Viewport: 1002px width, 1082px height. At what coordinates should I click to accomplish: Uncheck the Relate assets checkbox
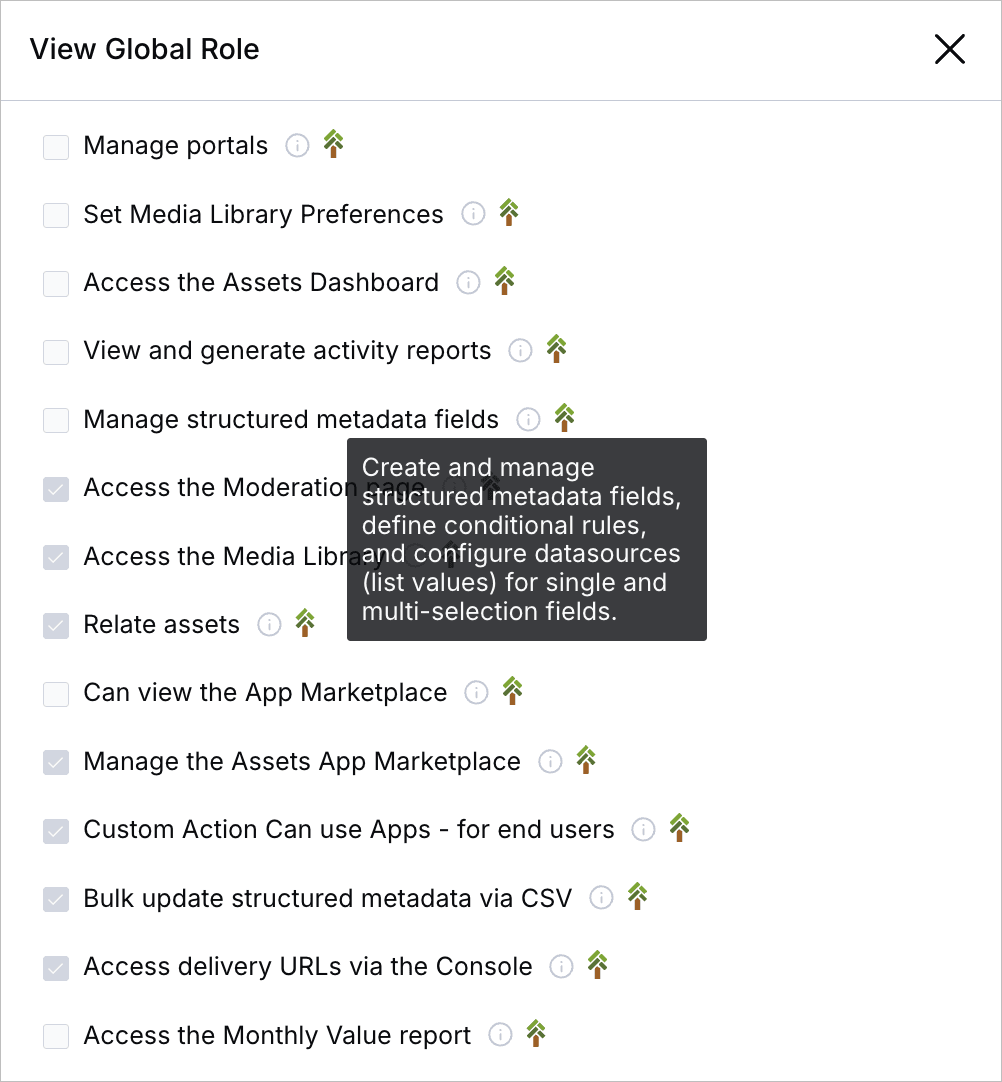(x=56, y=626)
